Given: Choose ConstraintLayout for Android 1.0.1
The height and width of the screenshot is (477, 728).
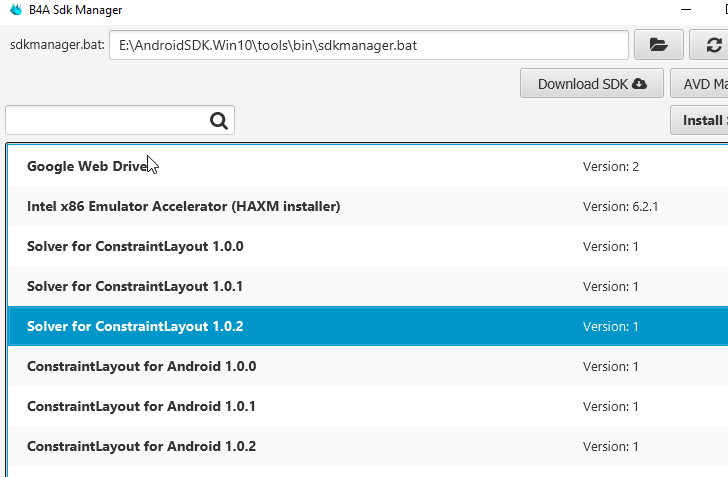Looking at the screenshot, I should pyautogui.click(x=141, y=406).
